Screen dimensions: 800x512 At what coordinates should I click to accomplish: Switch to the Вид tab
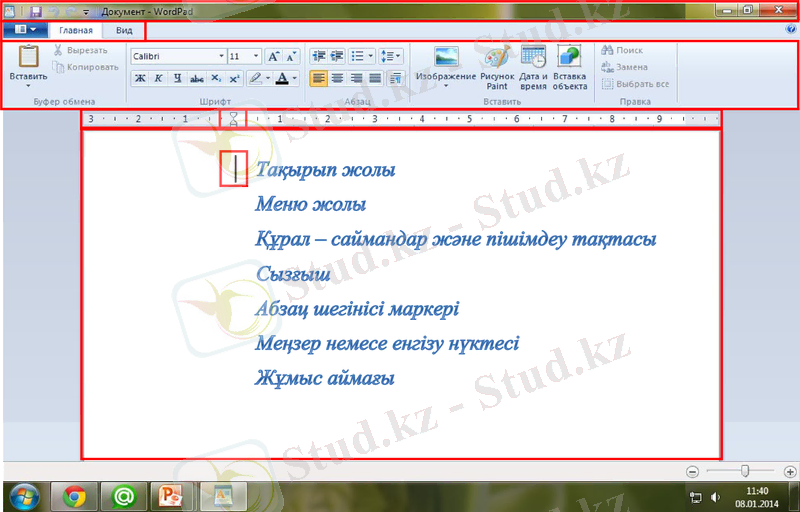point(124,31)
